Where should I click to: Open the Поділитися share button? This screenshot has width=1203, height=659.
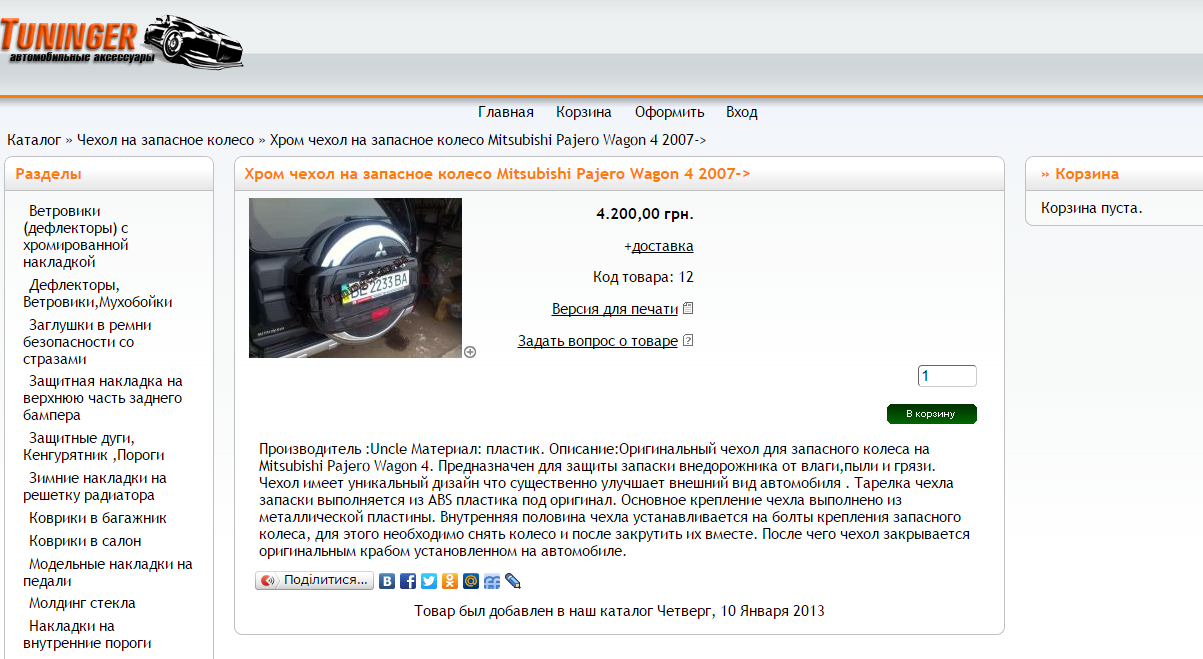[315, 581]
